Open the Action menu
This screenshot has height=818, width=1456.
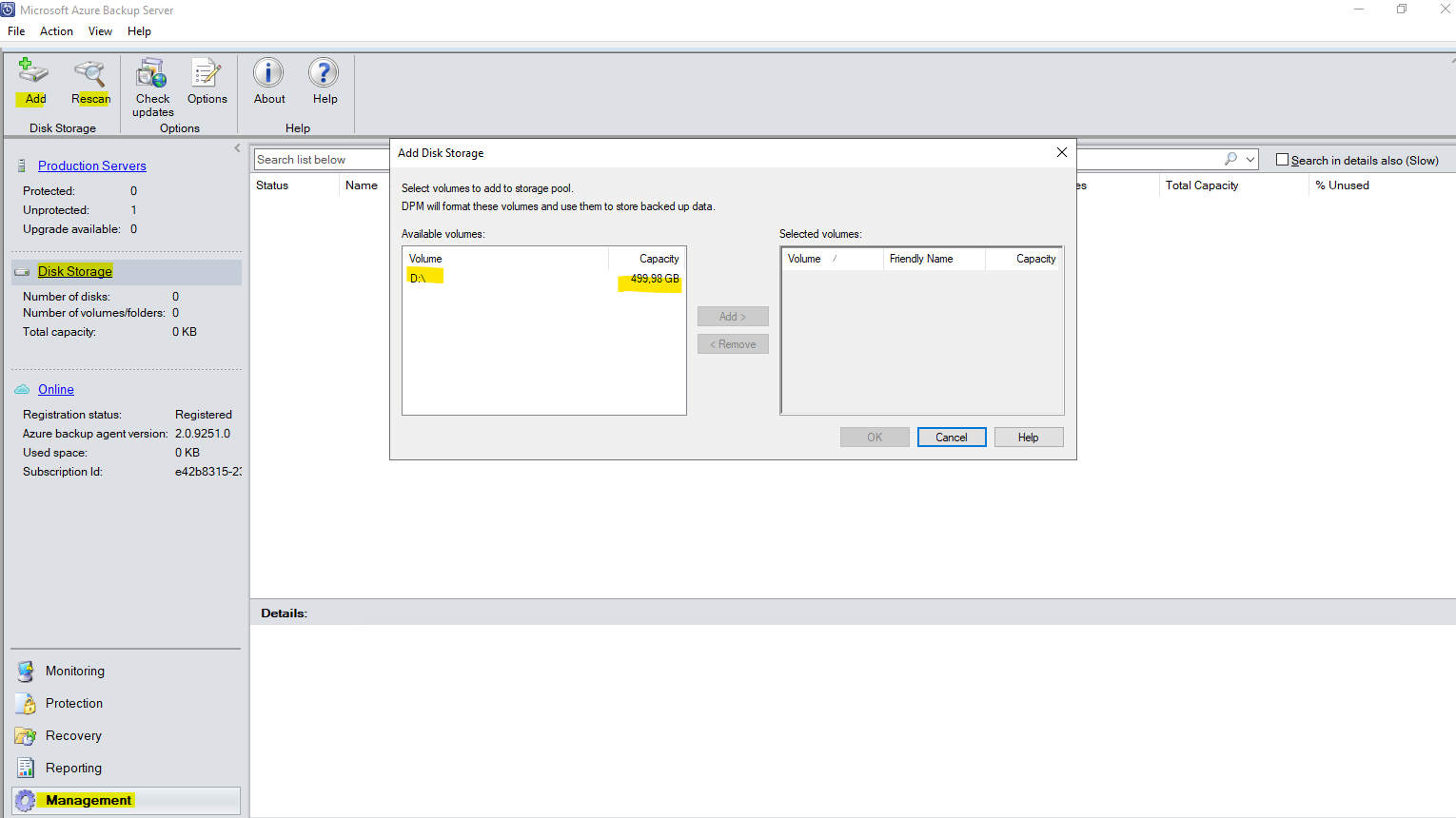click(x=56, y=31)
